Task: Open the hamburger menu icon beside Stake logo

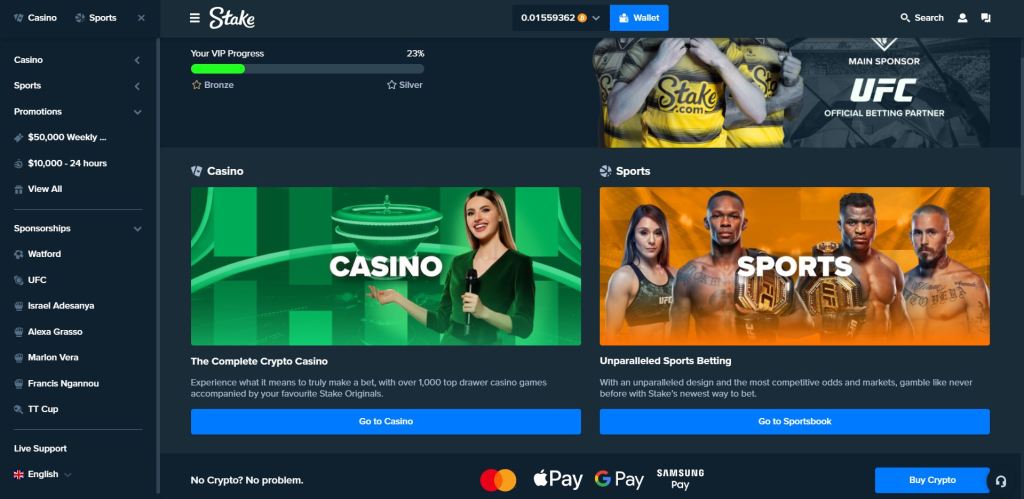Action: (x=195, y=18)
